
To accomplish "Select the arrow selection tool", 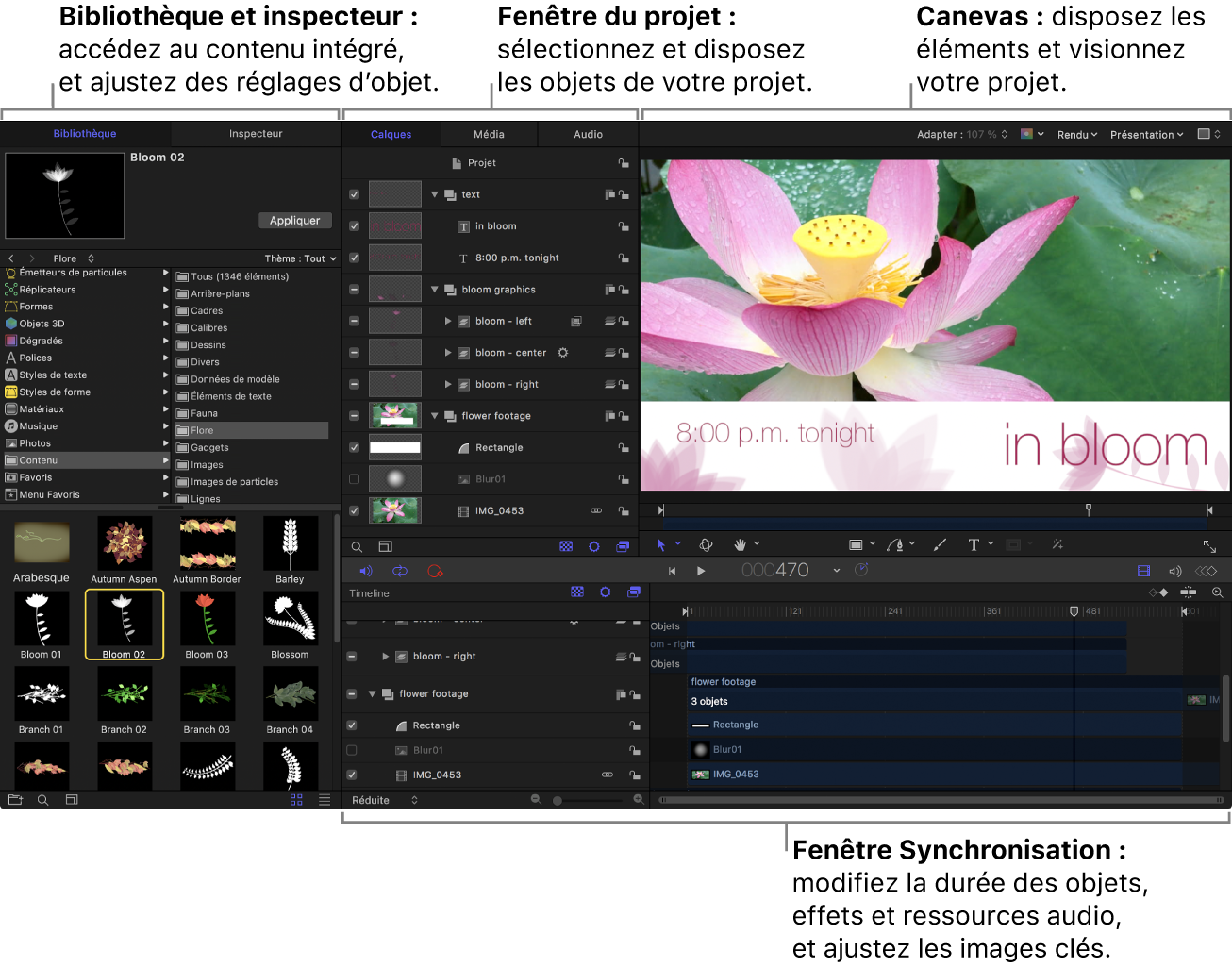I will click(660, 545).
